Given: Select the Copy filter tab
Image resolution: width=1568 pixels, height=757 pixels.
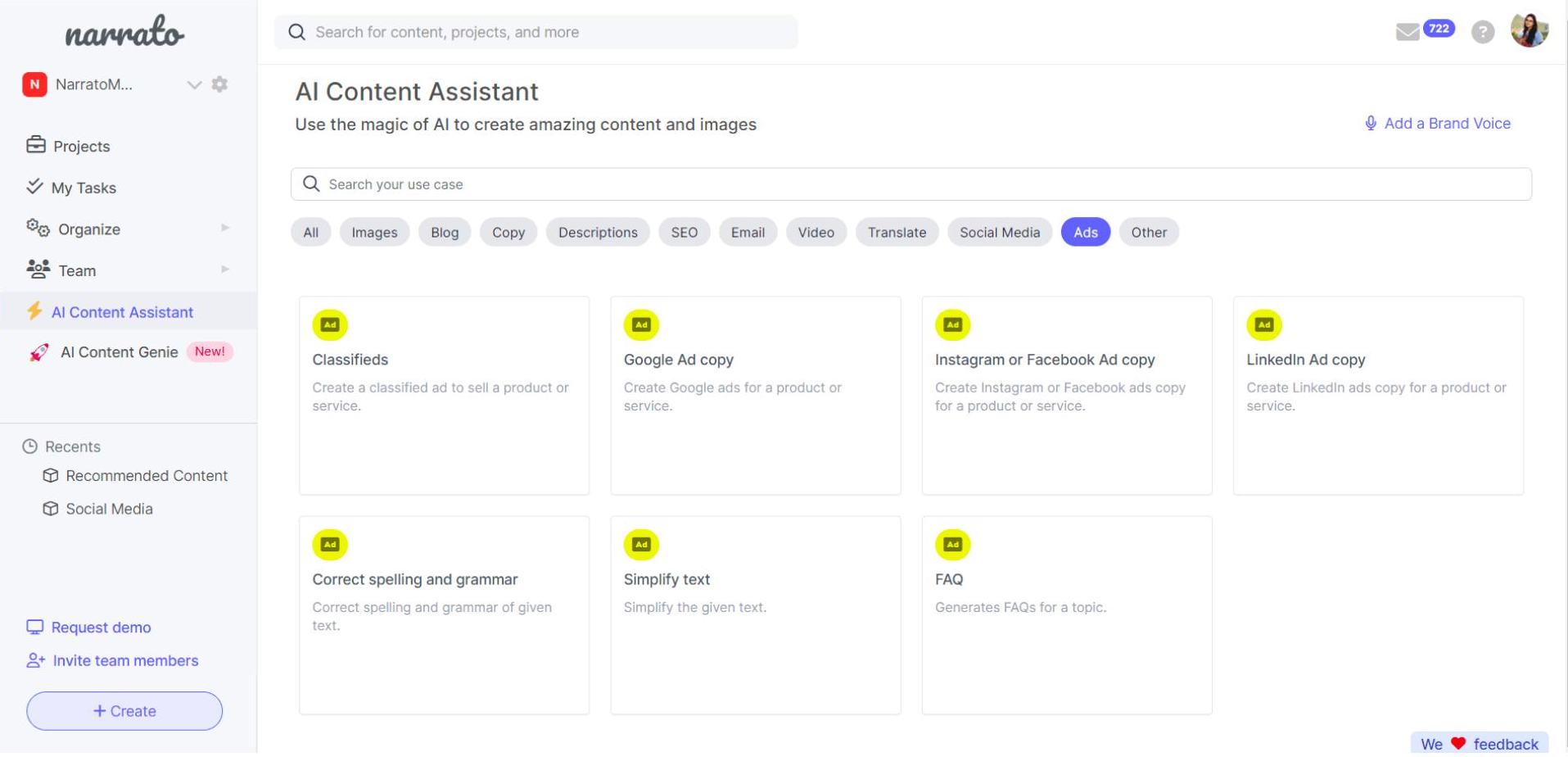Looking at the screenshot, I should (508, 233).
